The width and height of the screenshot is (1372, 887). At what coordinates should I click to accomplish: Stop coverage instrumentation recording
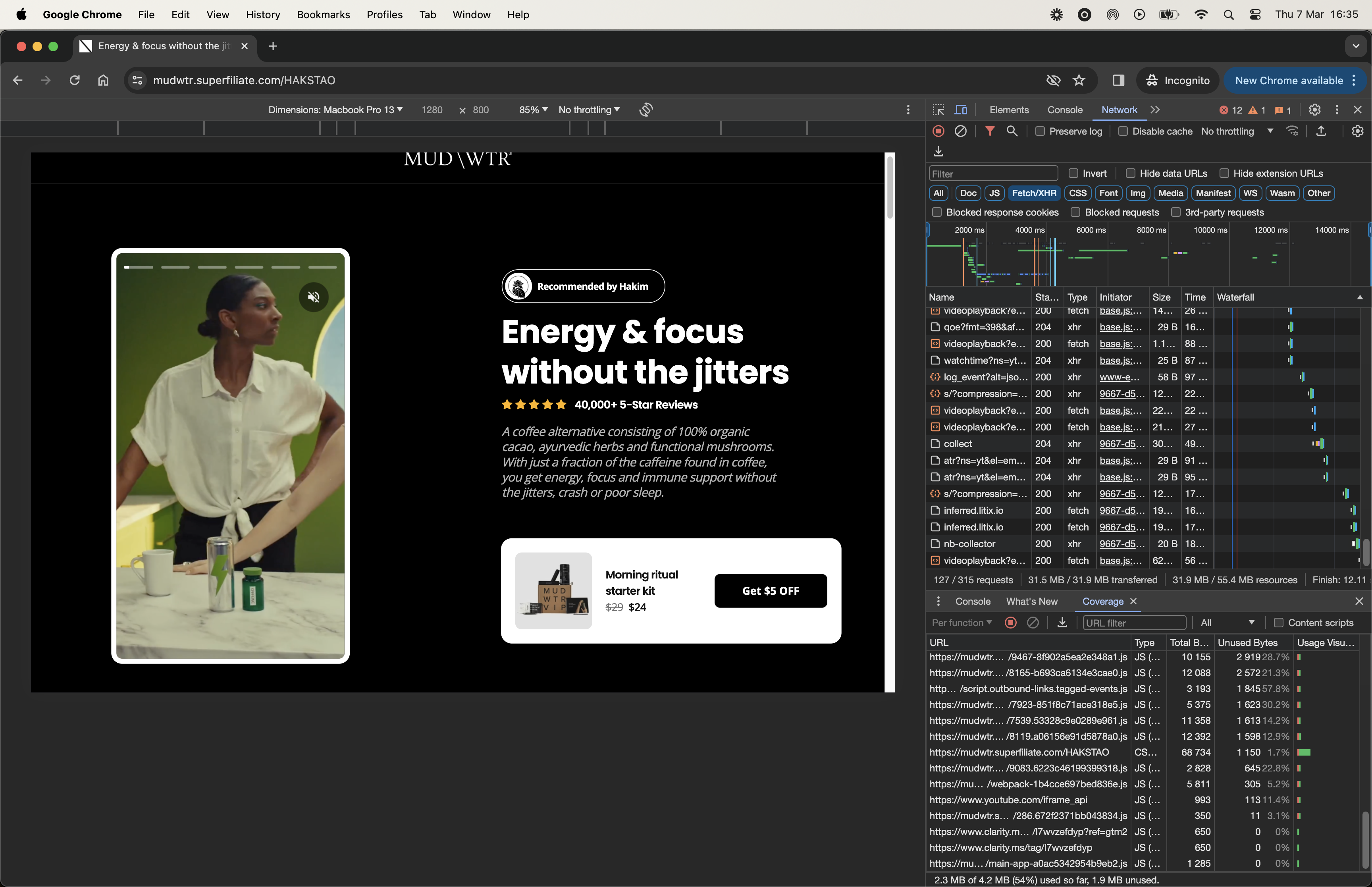(1010, 623)
